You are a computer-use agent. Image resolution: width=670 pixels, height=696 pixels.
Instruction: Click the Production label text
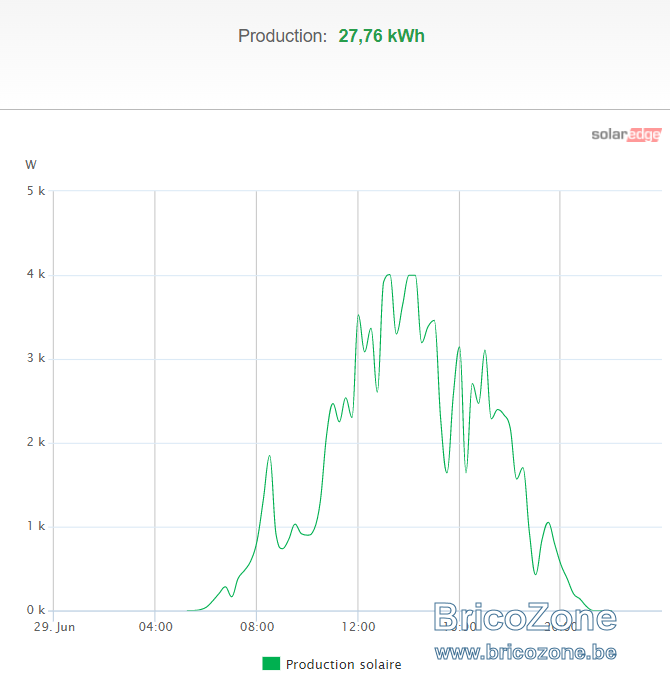[x=282, y=36]
